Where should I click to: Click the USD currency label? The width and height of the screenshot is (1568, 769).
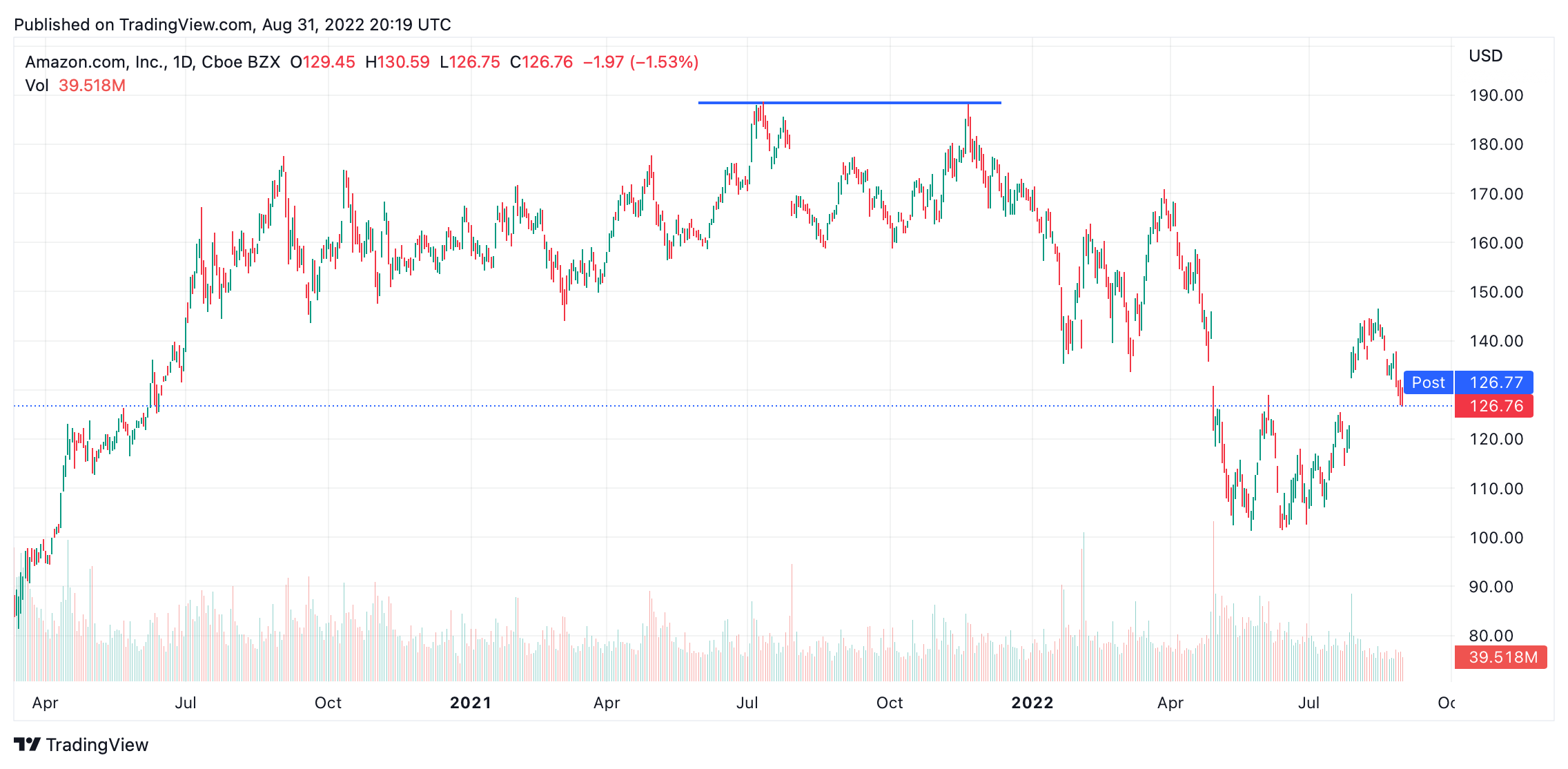tap(1486, 56)
